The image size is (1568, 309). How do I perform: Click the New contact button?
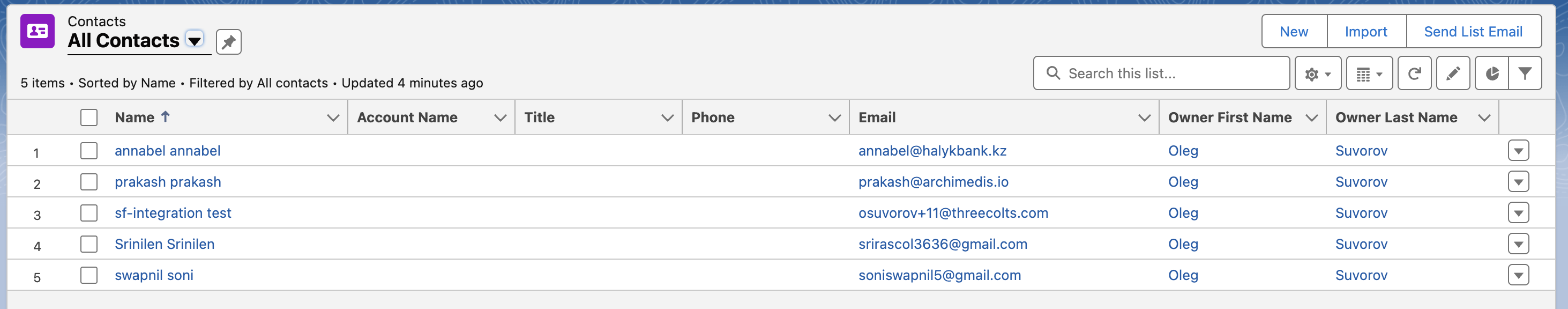click(1294, 31)
